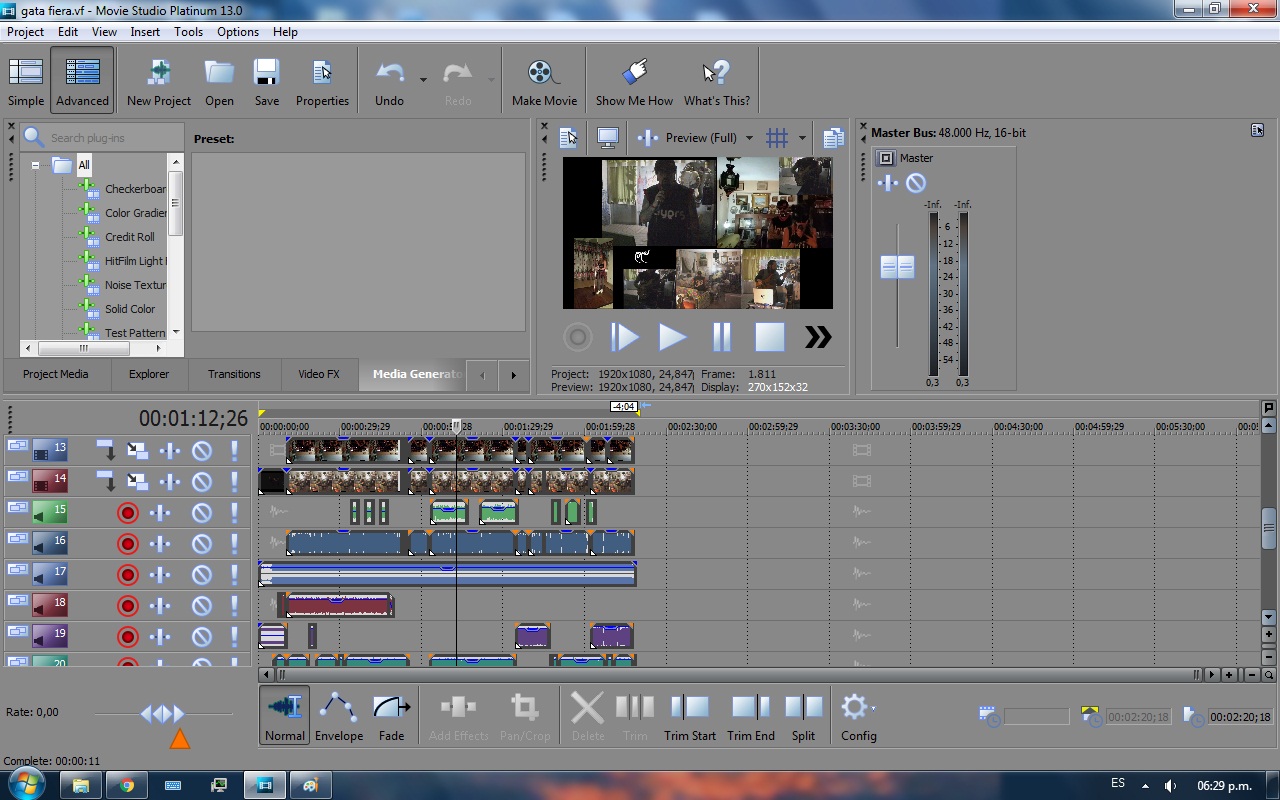The image size is (1280, 800).
Task: Launch the Make Movie wizard
Action: click(x=544, y=81)
